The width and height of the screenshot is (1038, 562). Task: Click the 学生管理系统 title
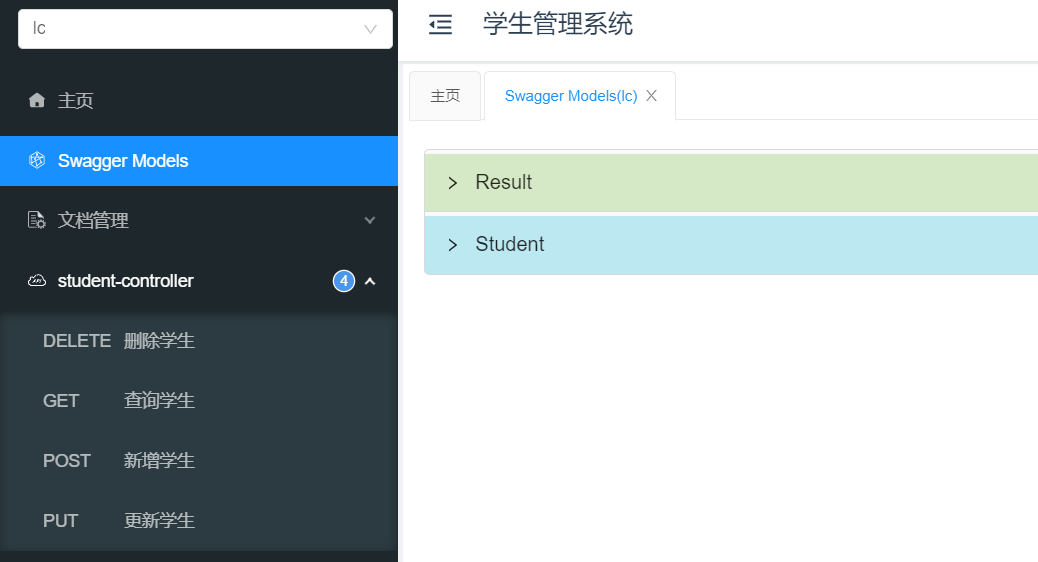(557, 24)
